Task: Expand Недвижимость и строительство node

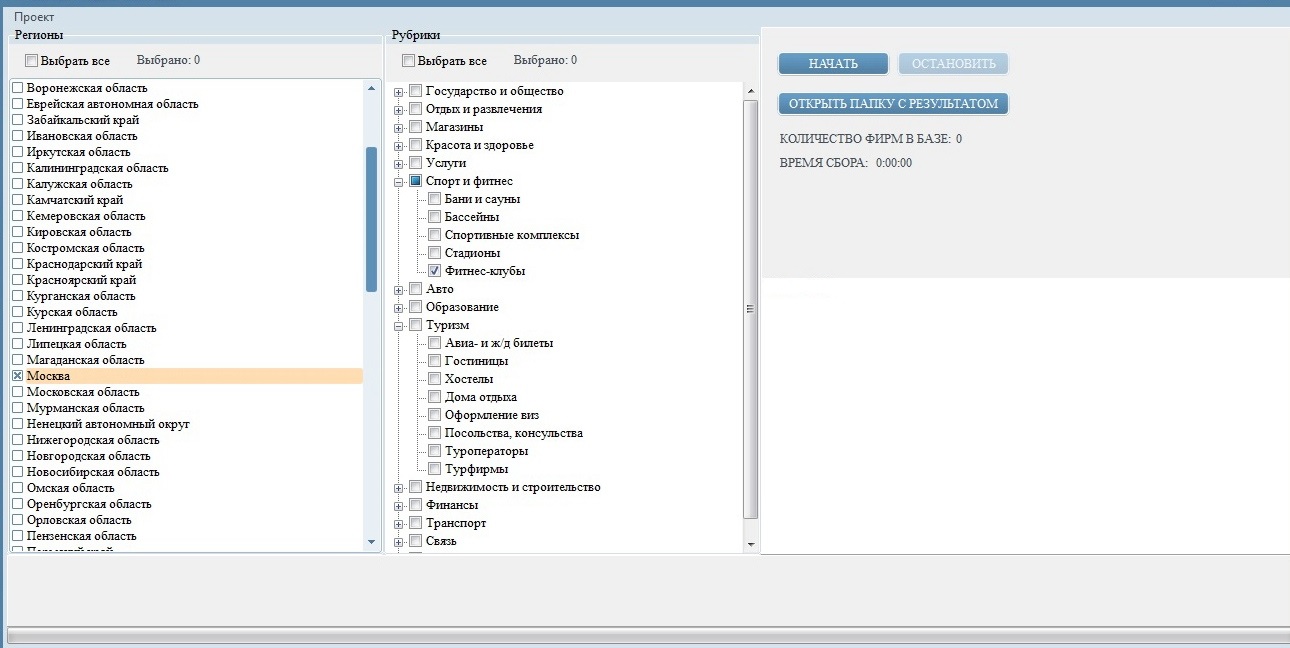Action: pos(399,488)
